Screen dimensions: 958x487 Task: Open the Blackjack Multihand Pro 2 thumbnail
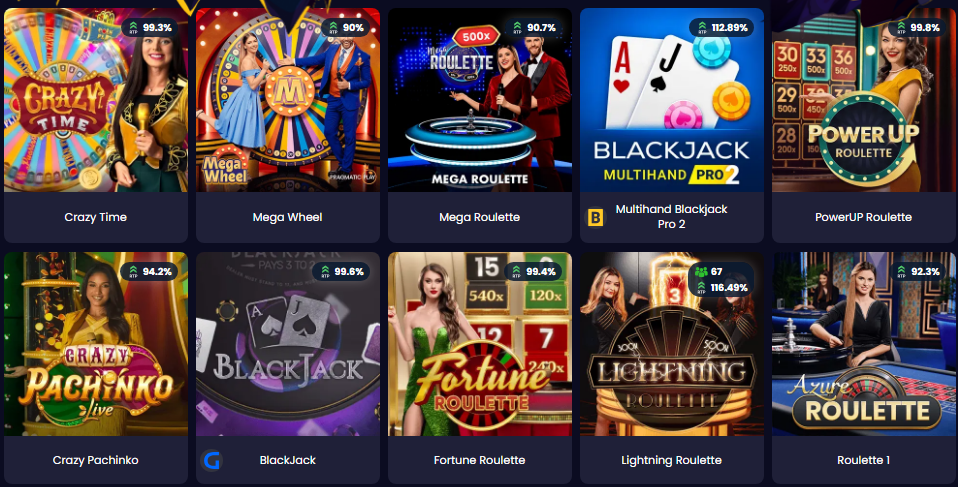pos(671,100)
